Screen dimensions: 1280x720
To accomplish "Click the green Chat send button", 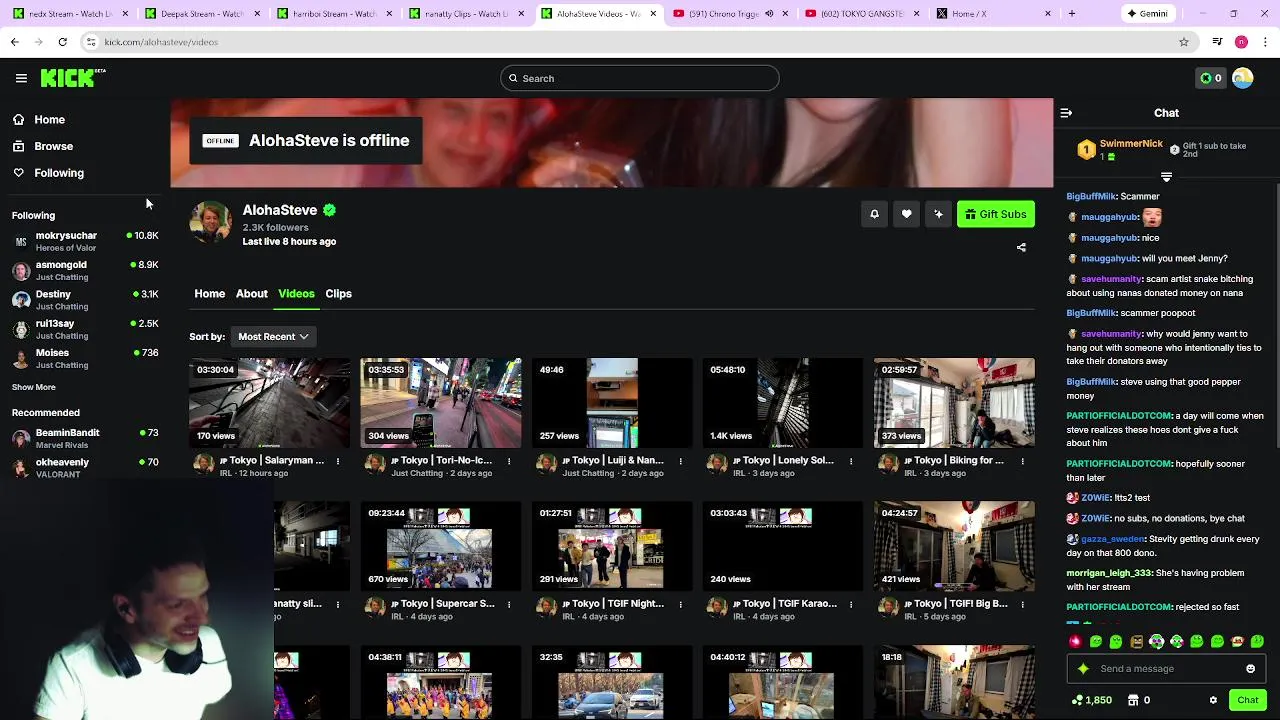I will coord(1247,700).
